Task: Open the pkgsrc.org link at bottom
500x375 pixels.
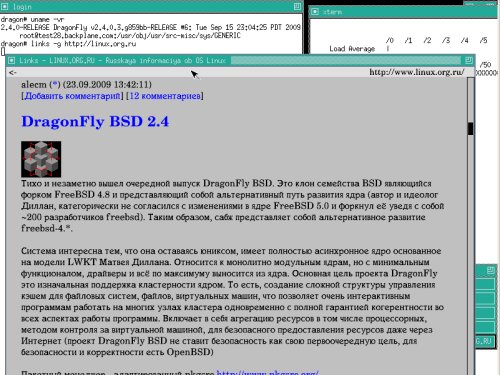Action: 267,373
